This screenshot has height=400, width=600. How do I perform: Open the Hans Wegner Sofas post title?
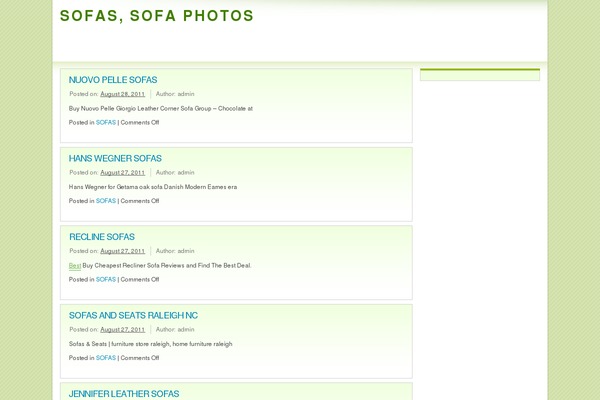[115, 158]
